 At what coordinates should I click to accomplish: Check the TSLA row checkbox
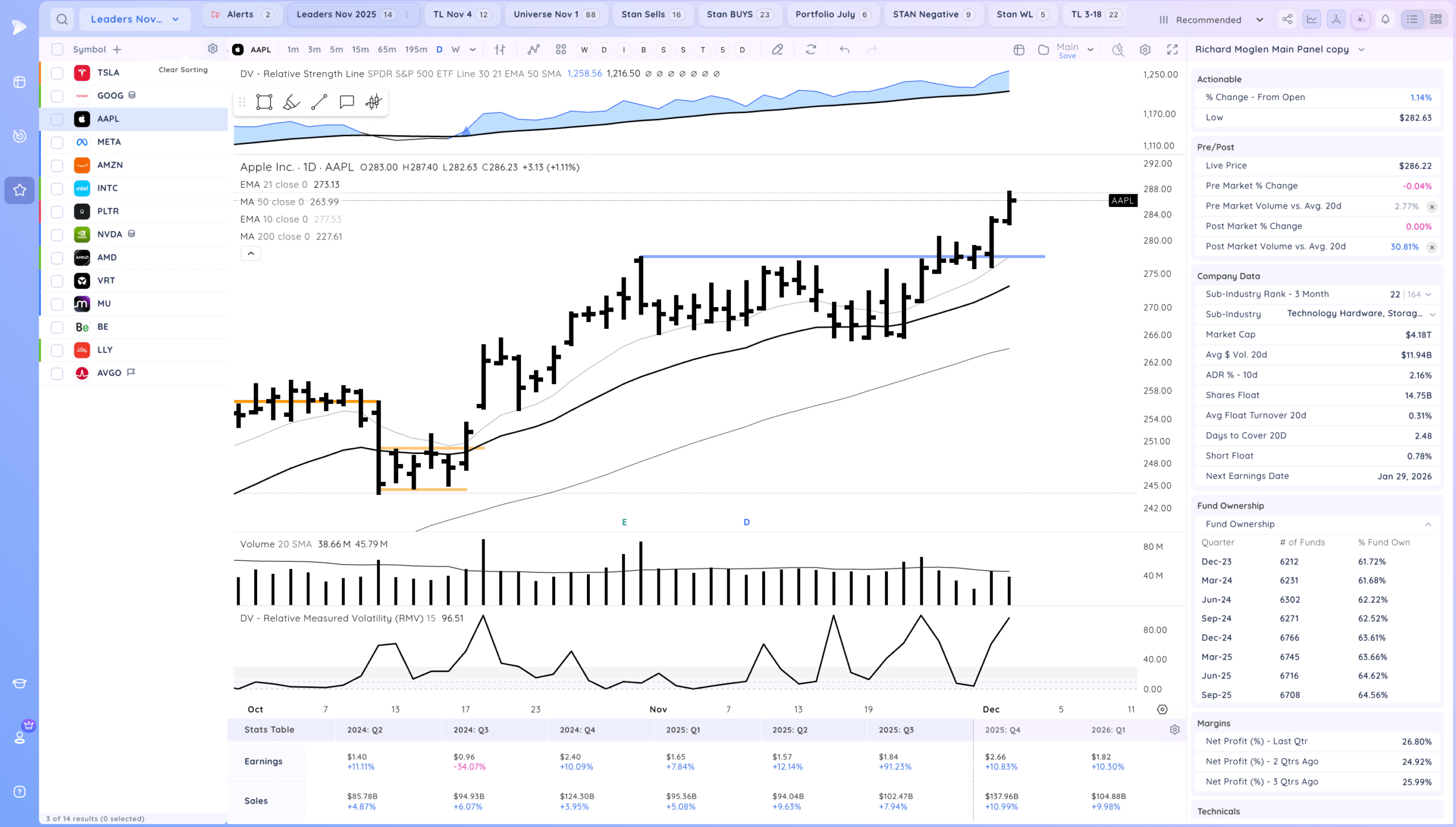tap(57, 73)
